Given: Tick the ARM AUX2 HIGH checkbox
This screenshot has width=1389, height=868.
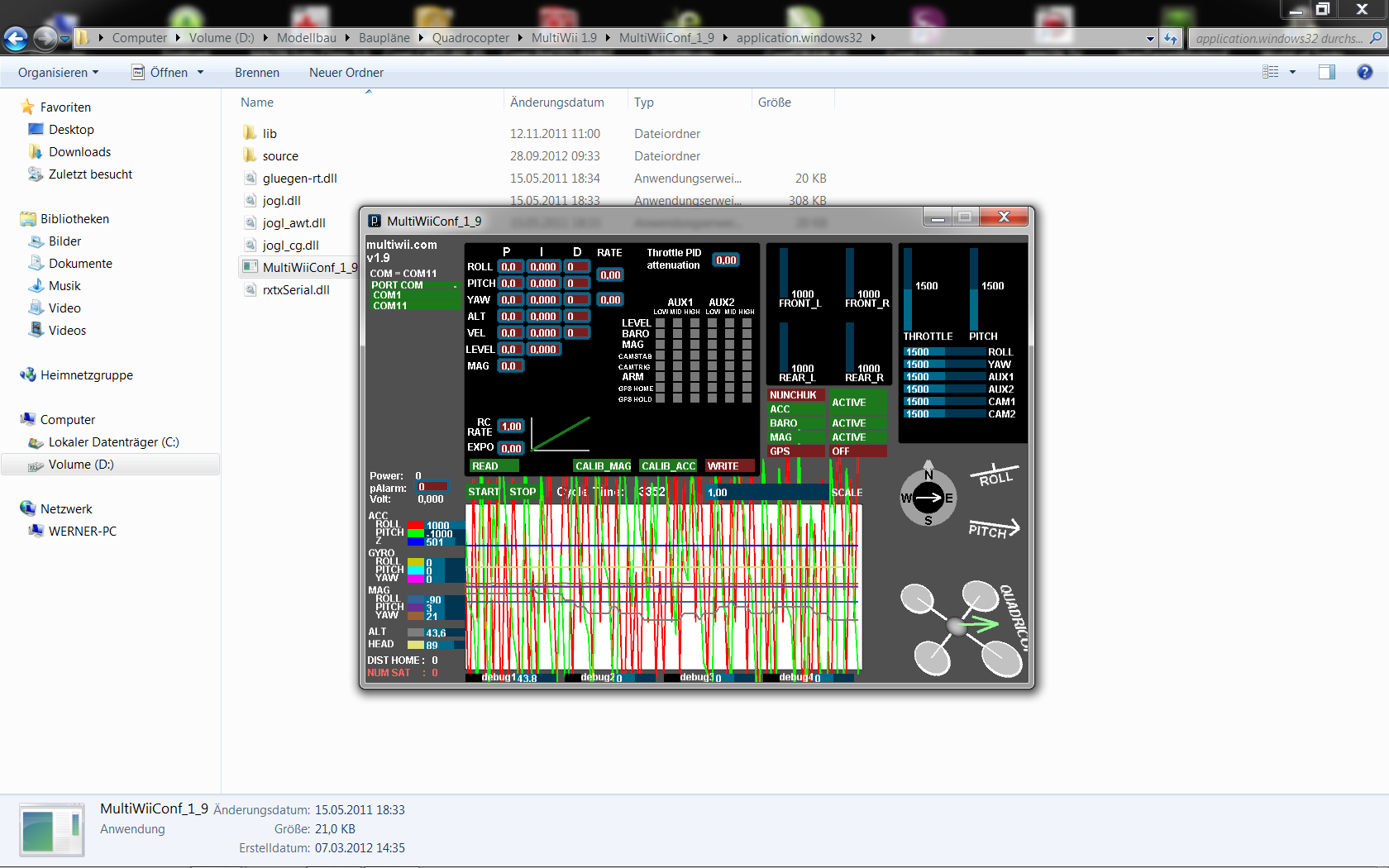Looking at the screenshot, I should (747, 377).
